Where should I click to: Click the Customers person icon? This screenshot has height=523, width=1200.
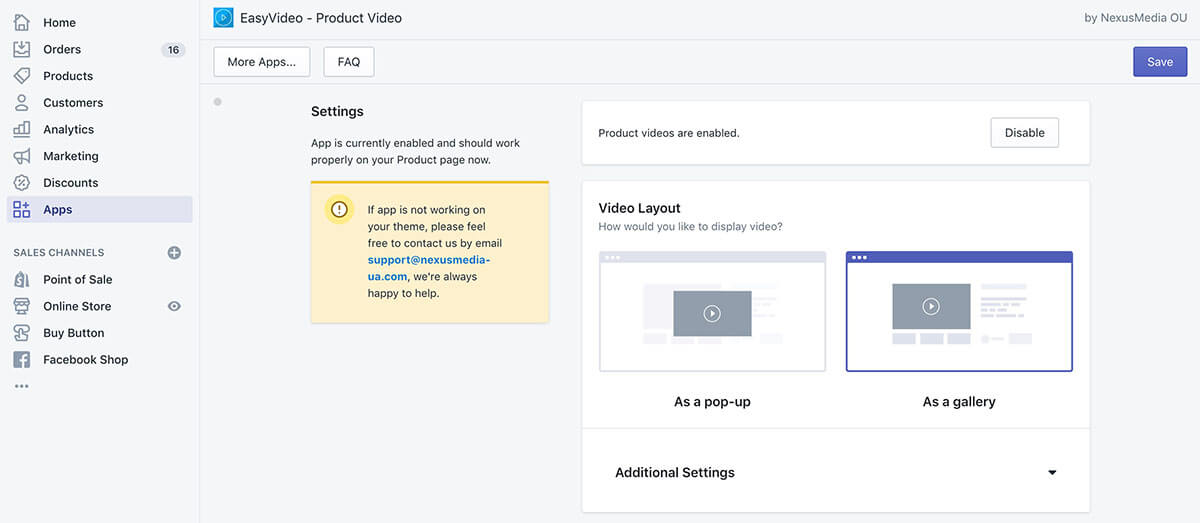(21, 103)
